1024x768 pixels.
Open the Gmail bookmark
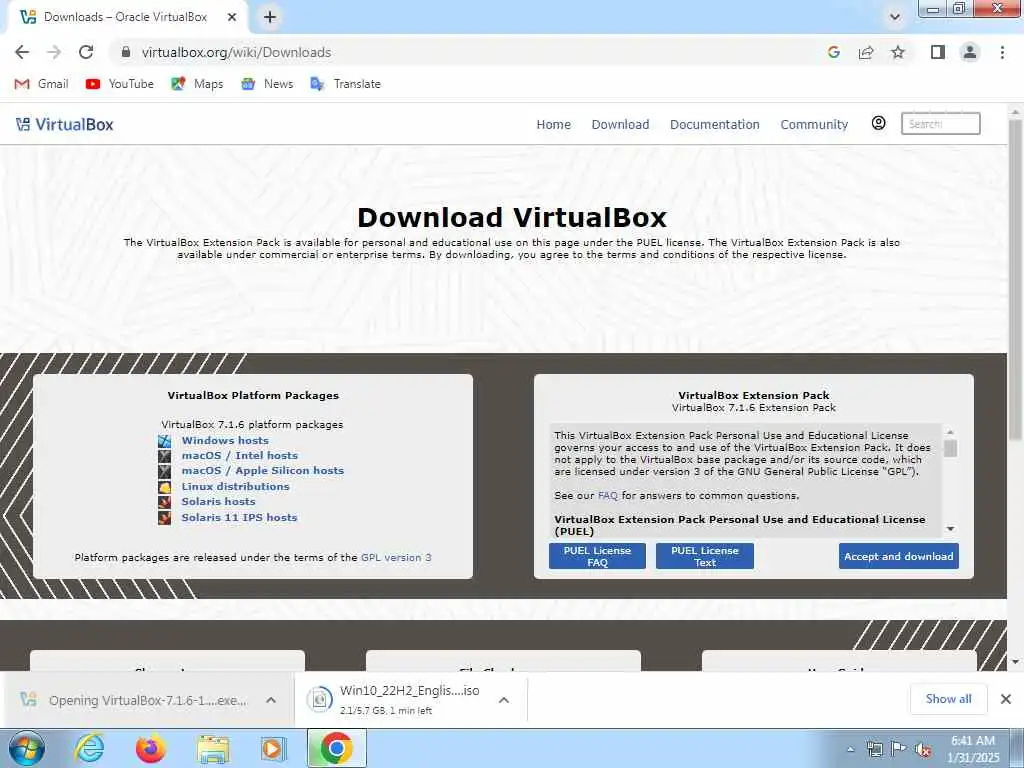(x=42, y=84)
